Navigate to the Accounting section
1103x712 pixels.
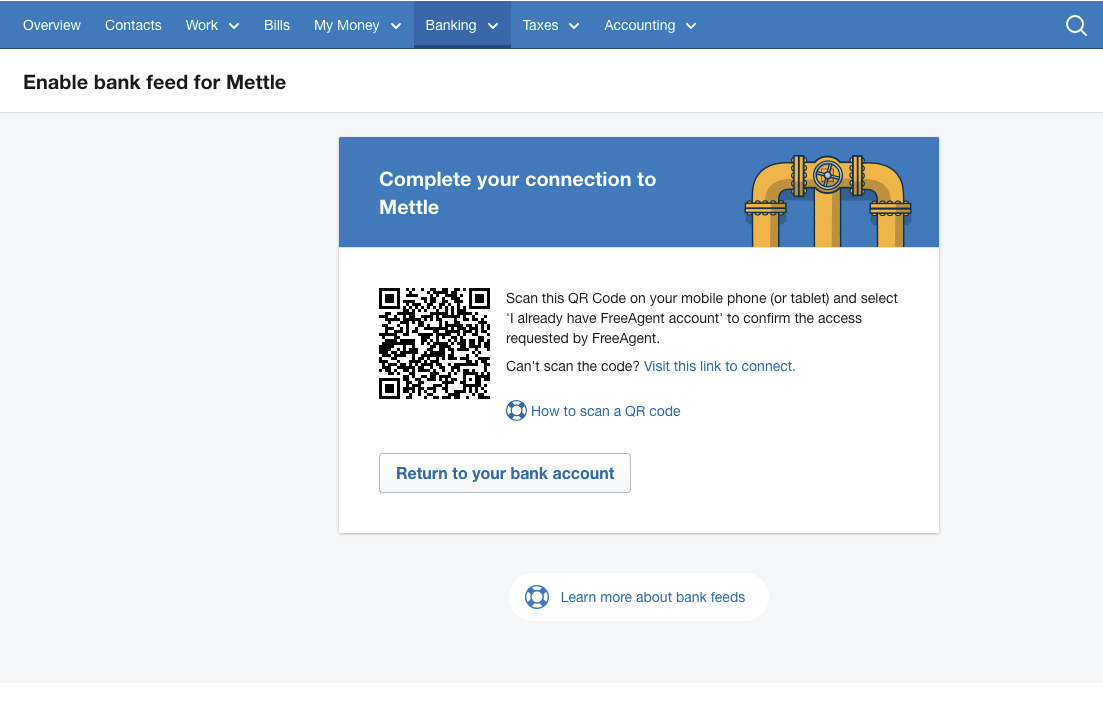tap(640, 25)
